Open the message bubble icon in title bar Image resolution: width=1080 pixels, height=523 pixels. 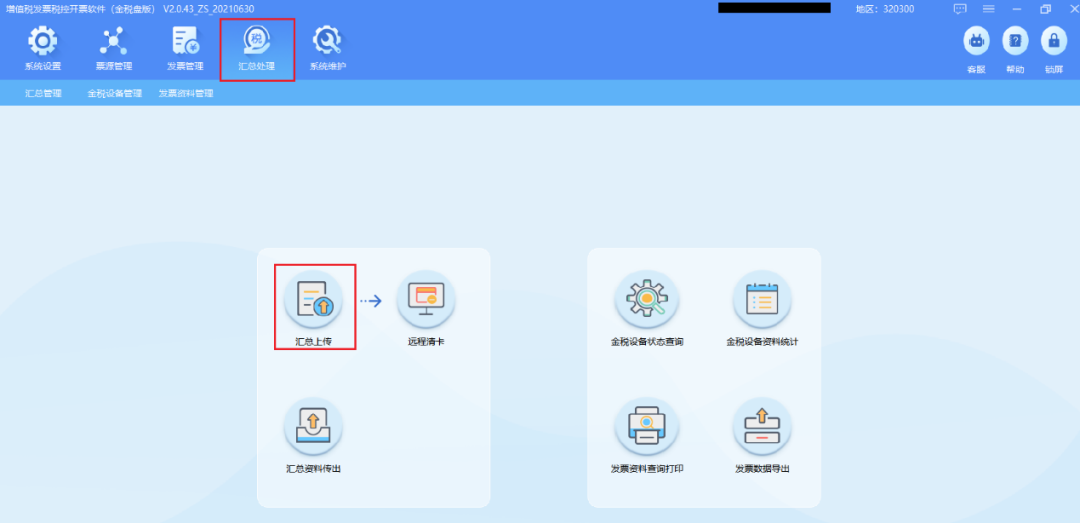tap(960, 9)
